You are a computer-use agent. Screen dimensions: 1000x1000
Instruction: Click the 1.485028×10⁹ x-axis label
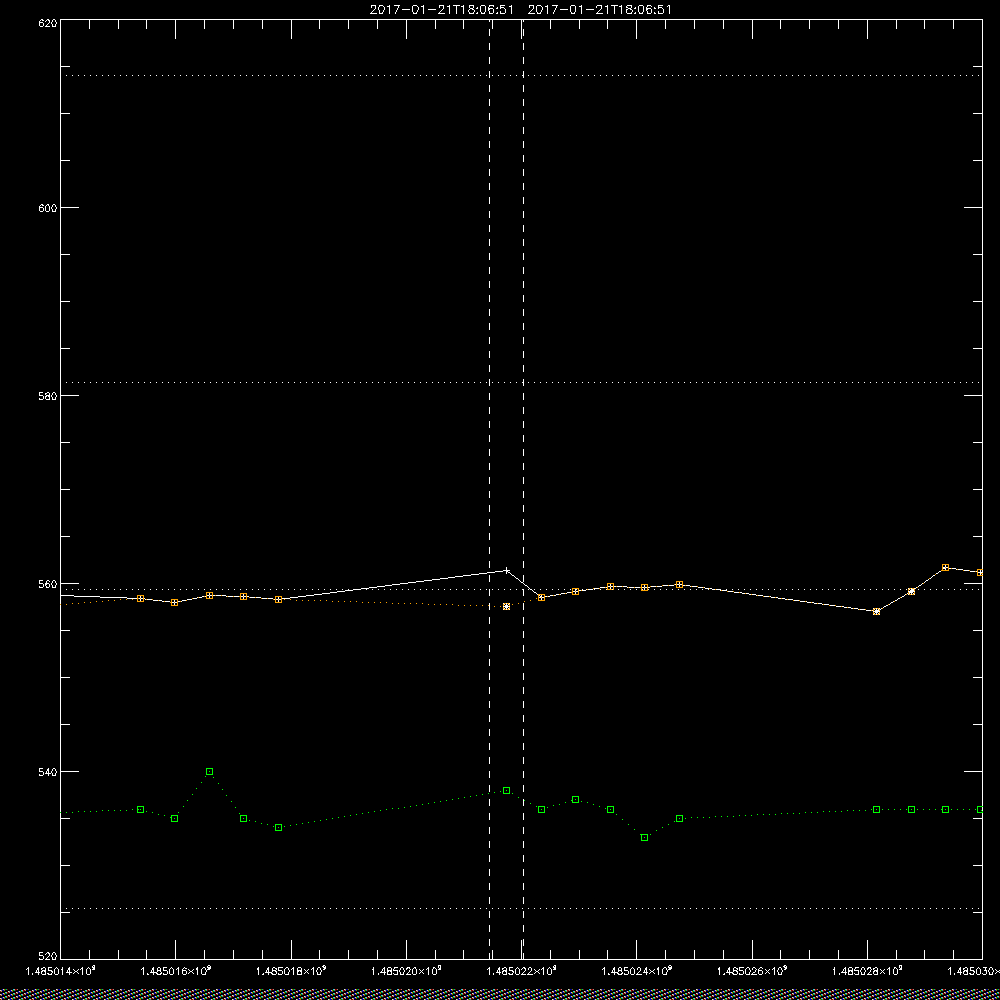coord(868,971)
